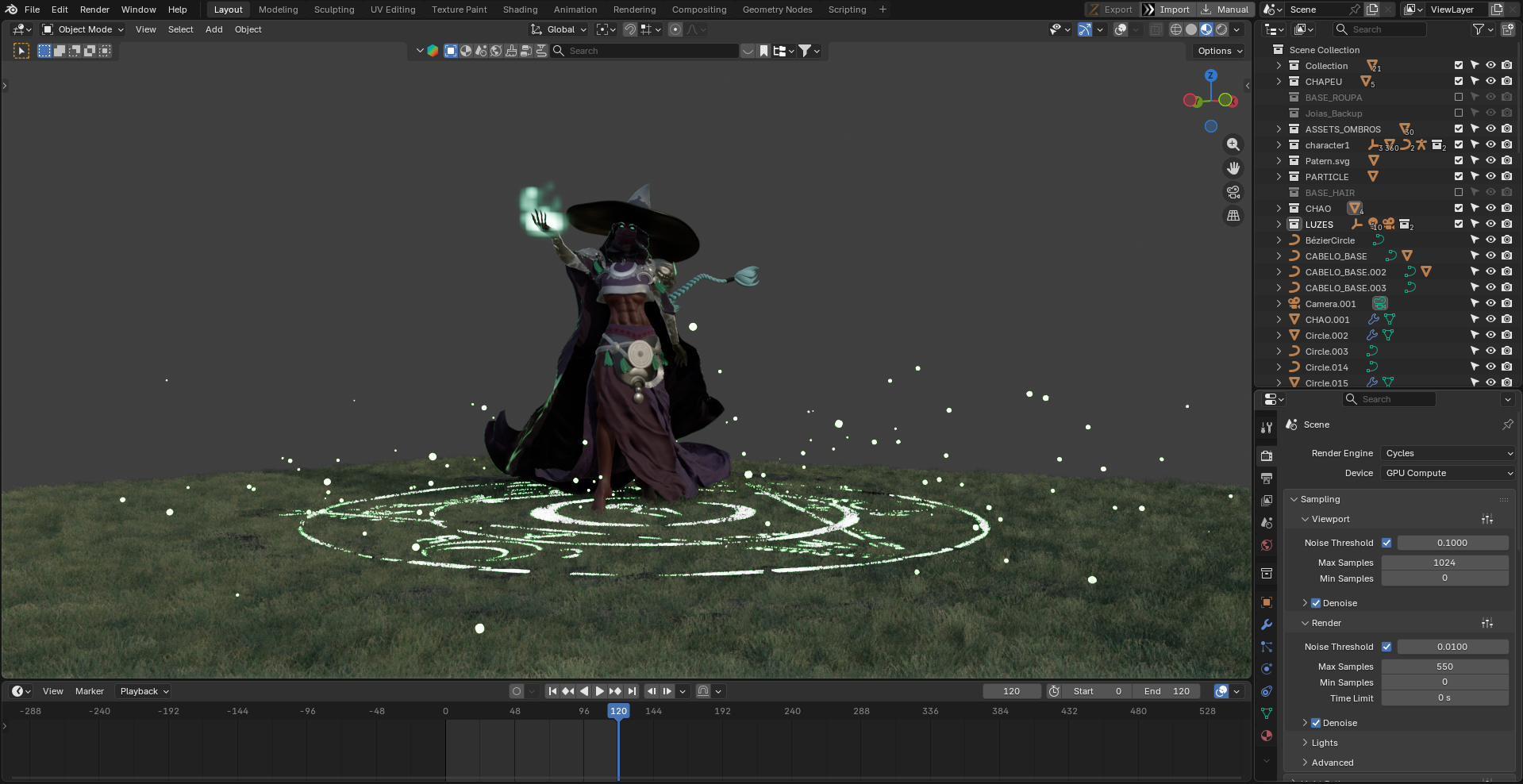
Task: Open the Render menu in the top bar
Action: (x=94, y=10)
